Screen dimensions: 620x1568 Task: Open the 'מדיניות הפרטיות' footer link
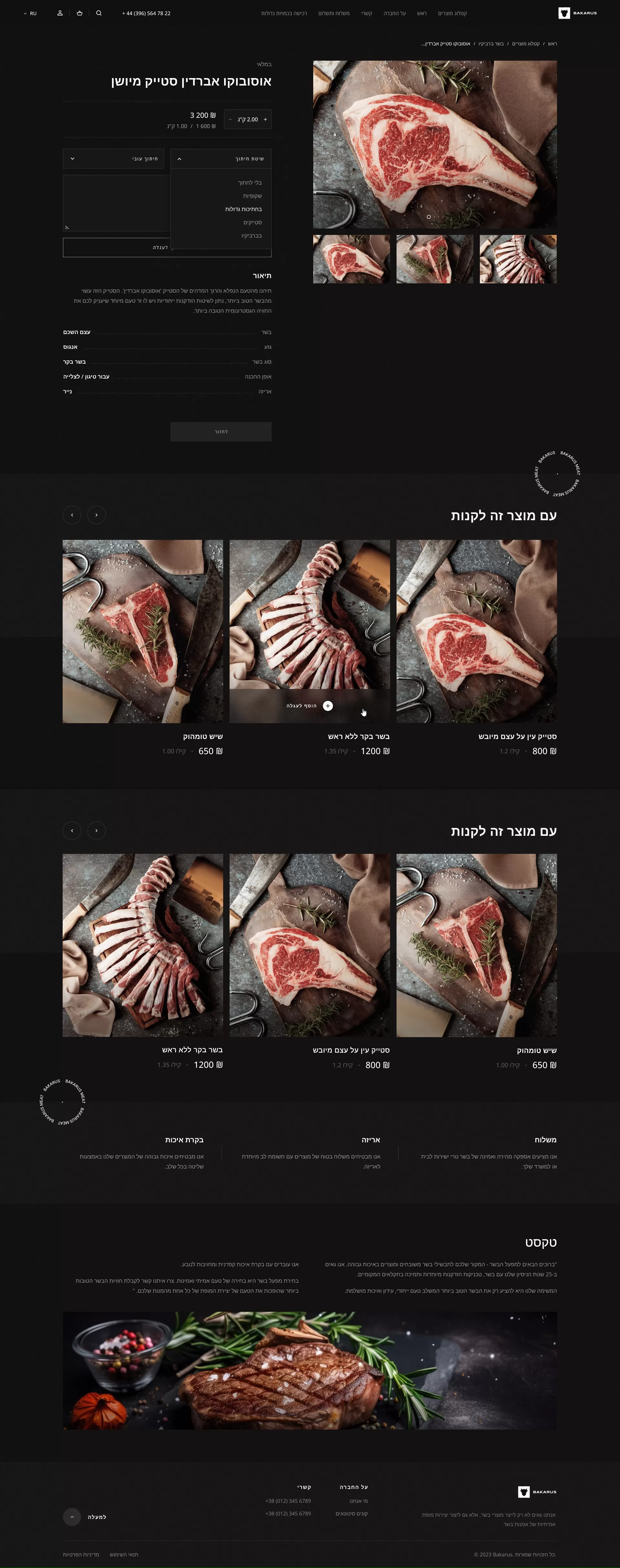tap(81, 1554)
